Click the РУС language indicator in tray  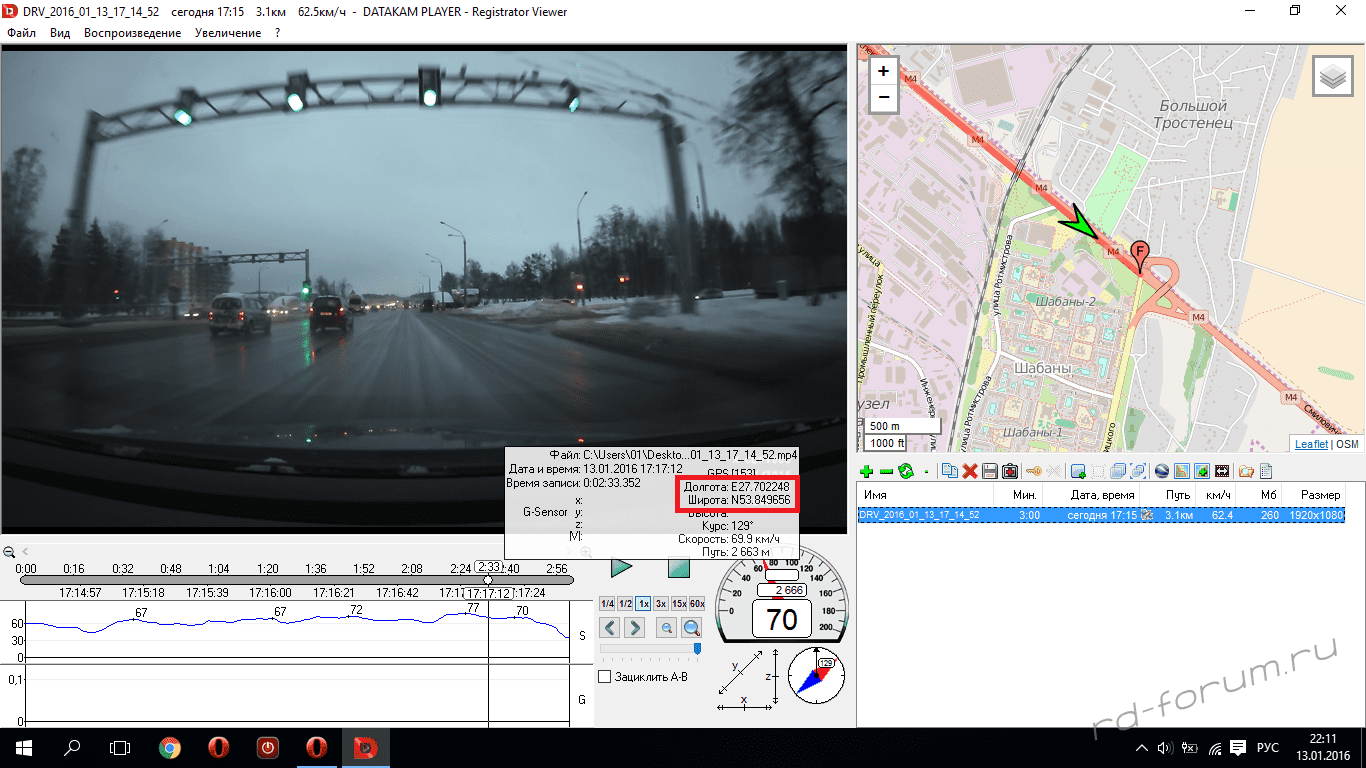[1267, 748]
